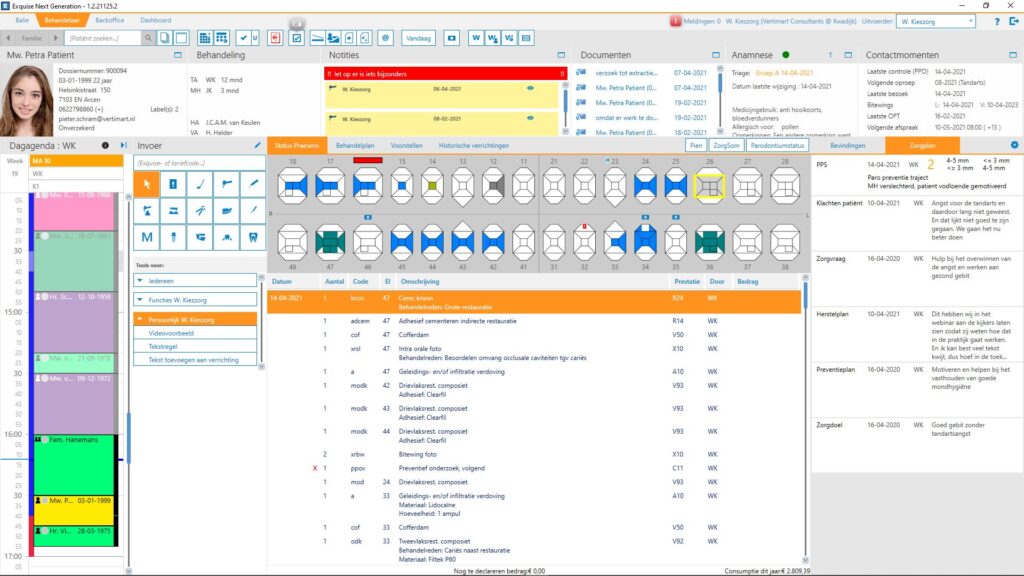The height and width of the screenshot is (576, 1024).
Task: Open the Zorgplan settings gear icon
Action: click(x=1014, y=145)
